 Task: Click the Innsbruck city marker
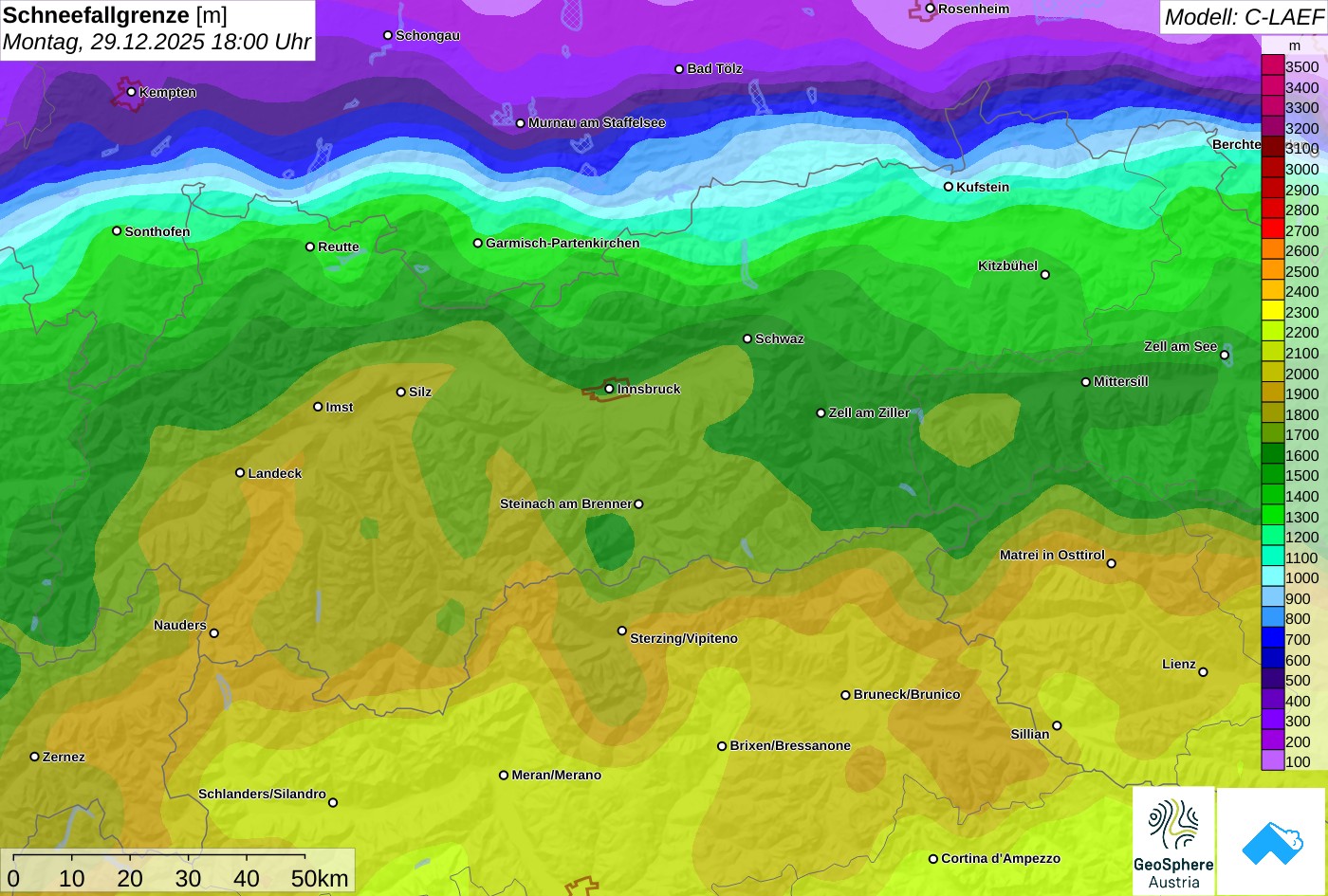tap(609, 389)
